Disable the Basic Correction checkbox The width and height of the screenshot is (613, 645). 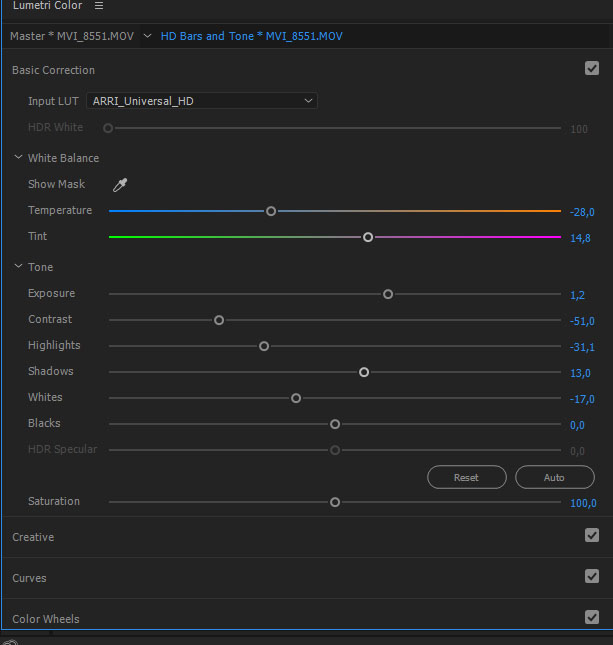coord(591,69)
